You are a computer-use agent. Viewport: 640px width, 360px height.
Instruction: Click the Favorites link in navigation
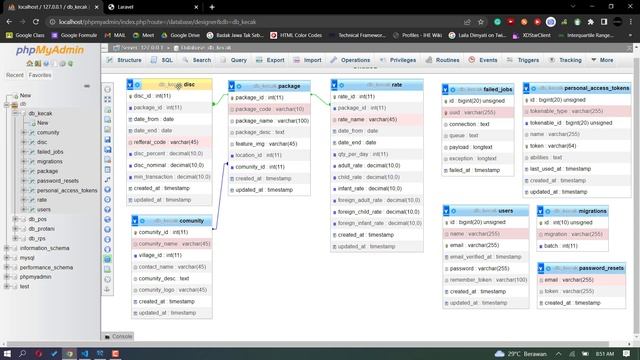pyautogui.click(x=40, y=75)
